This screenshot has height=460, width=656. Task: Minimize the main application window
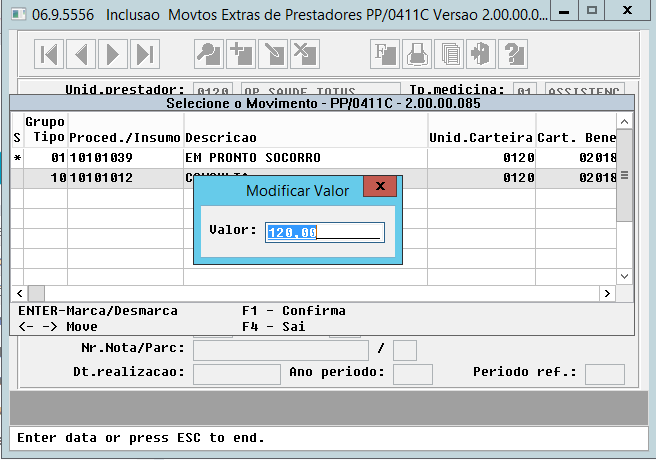pyautogui.click(x=564, y=11)
